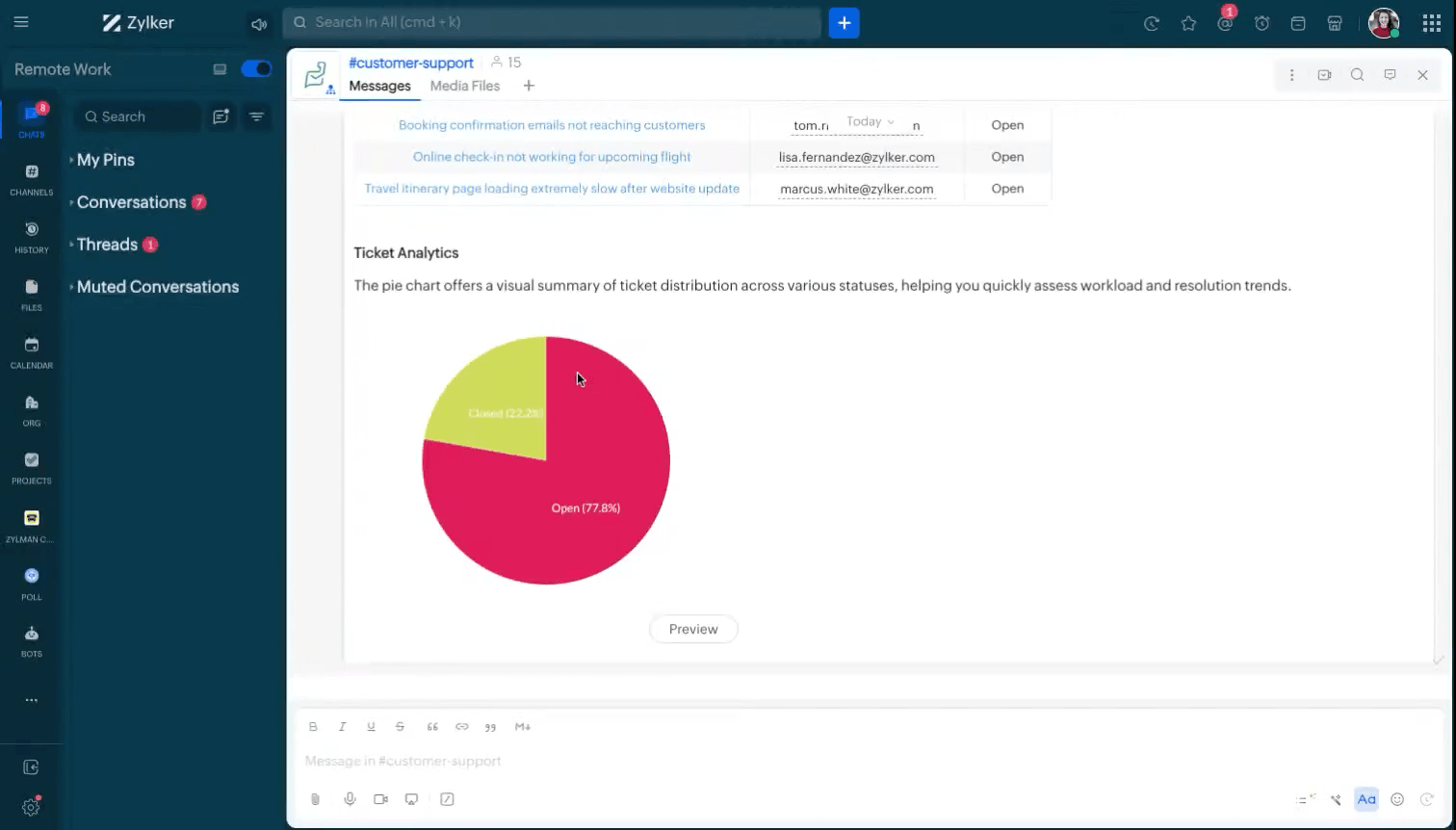Screen dimensions: 1456x830
Task: Open the marketplace store icon
Action: [x=1335, y=24]
